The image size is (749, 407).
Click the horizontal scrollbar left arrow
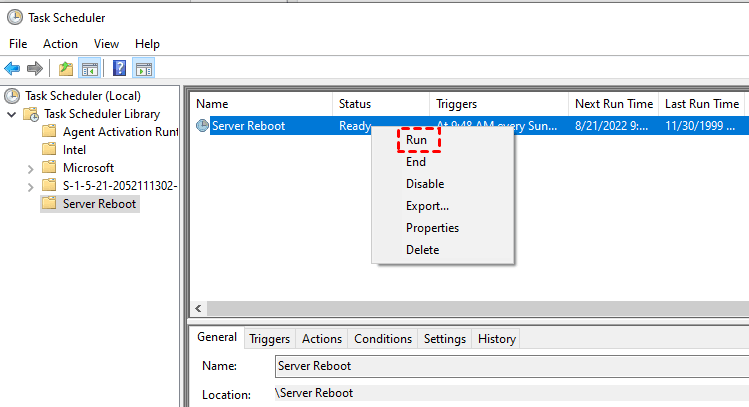(x=198, y=309)
